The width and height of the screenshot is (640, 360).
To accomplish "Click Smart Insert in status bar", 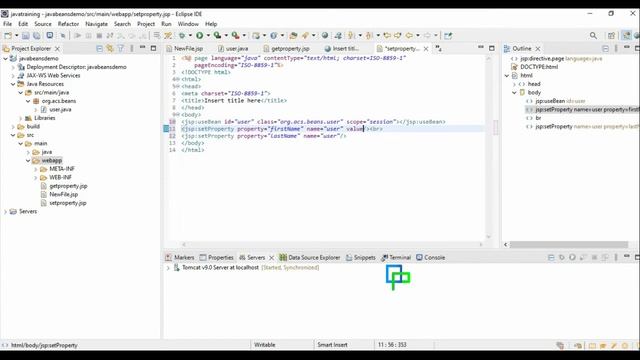I will pos(333,345).
